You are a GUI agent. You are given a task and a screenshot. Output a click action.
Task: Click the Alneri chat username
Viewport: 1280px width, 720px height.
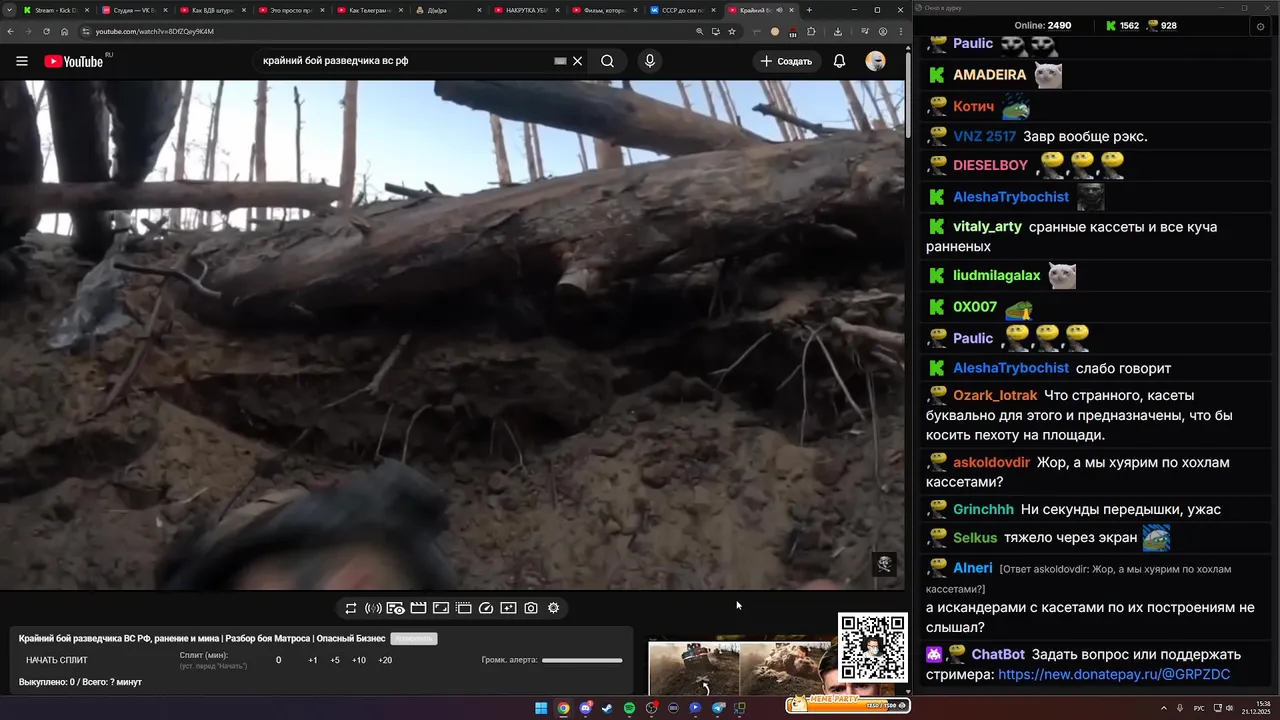coord(973,567)
